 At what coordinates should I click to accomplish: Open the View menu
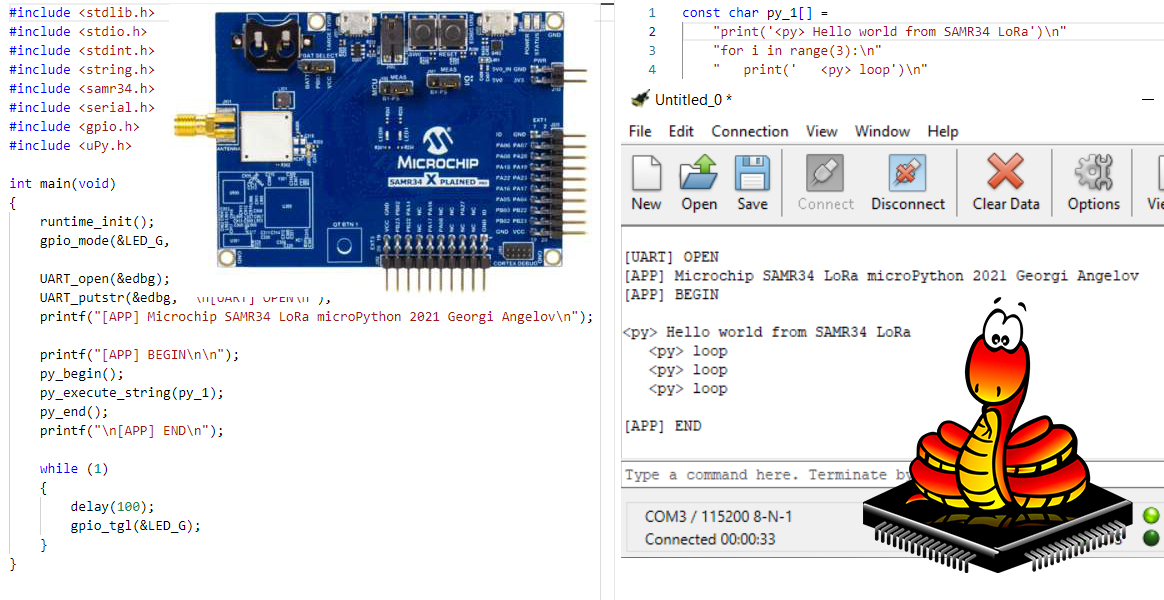(822, 131)
